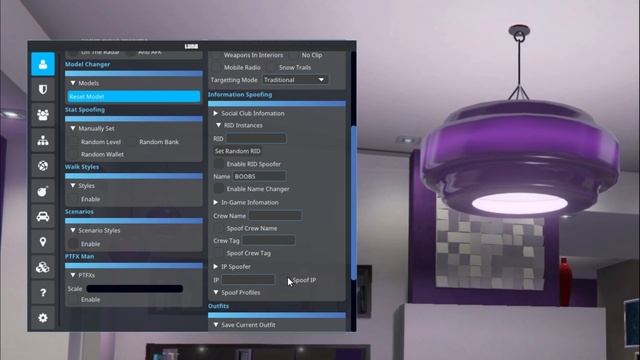Image resolution: width=640 pixels, height=360 pixels.
Task: Toggle Weapons In Interiors checkbox
Action: [216, 55]
